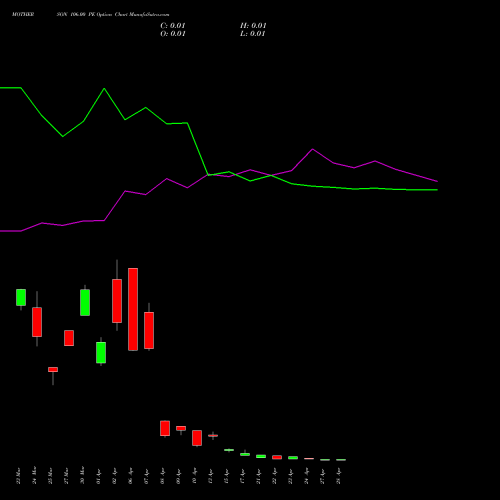Click the small red candle for 25 Mar
Viewport: 500px width, 500px height.
point(53,369)
